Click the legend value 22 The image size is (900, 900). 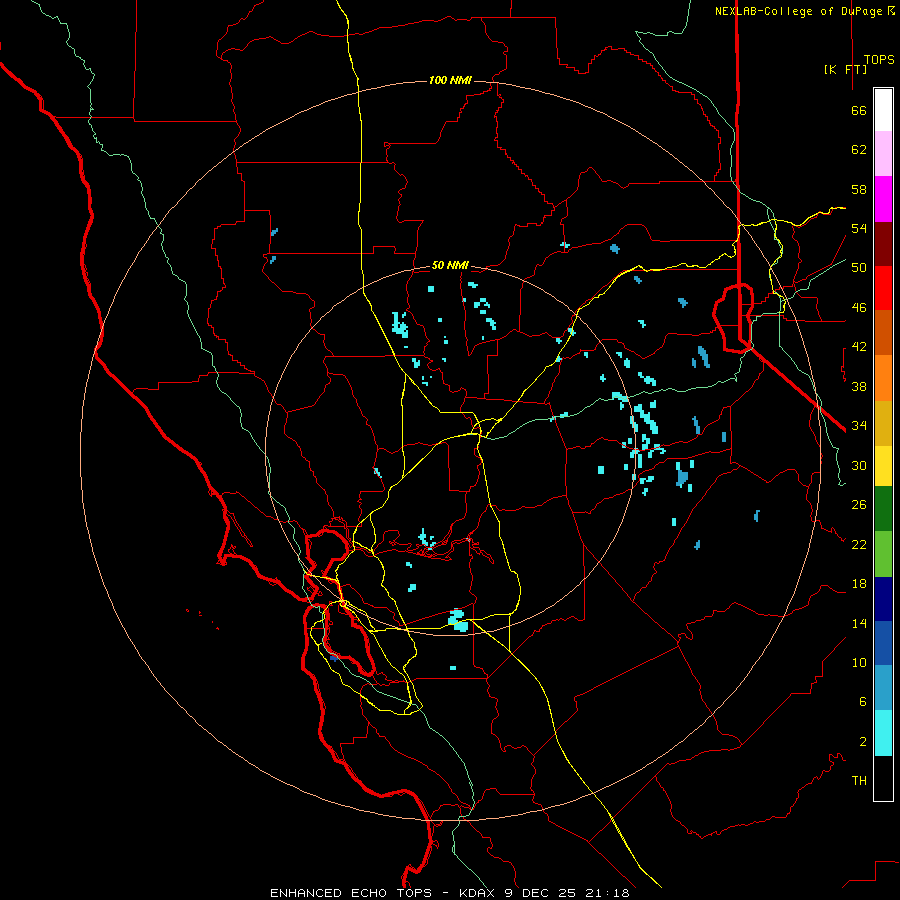[859, 544]
